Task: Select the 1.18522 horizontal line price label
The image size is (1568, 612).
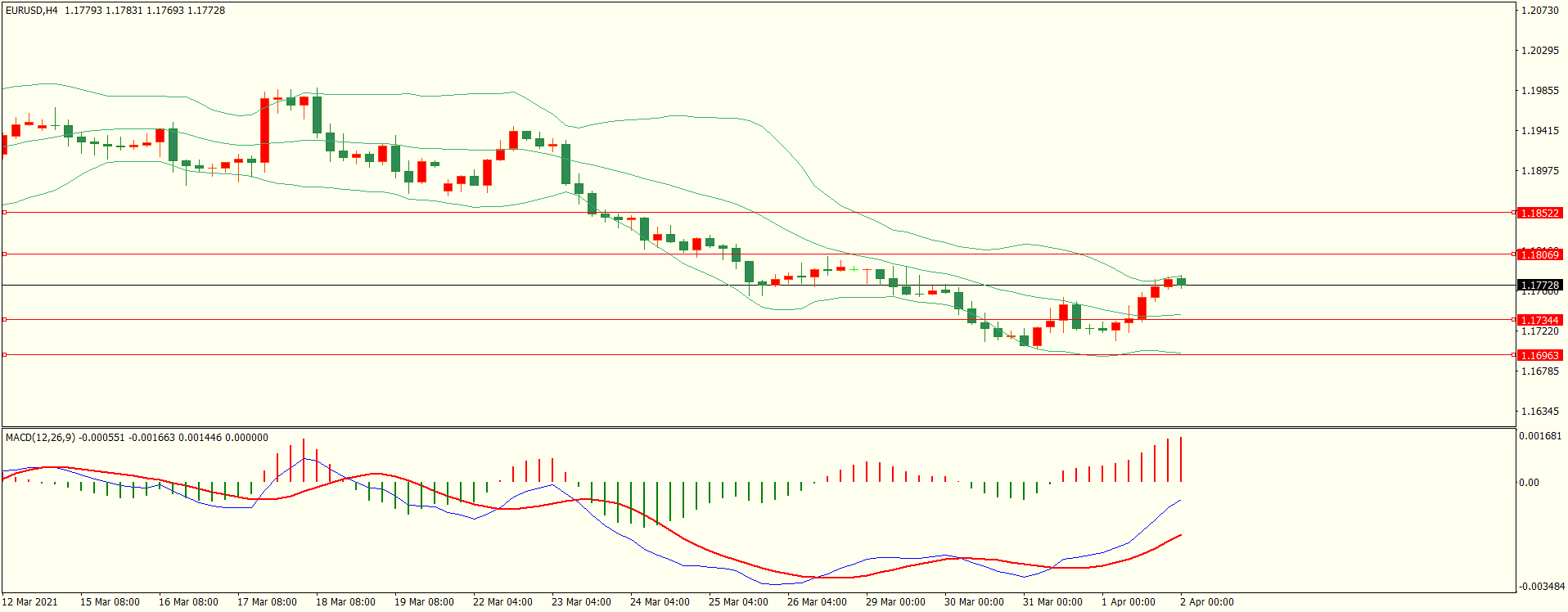Action: tap(1539, 213)
